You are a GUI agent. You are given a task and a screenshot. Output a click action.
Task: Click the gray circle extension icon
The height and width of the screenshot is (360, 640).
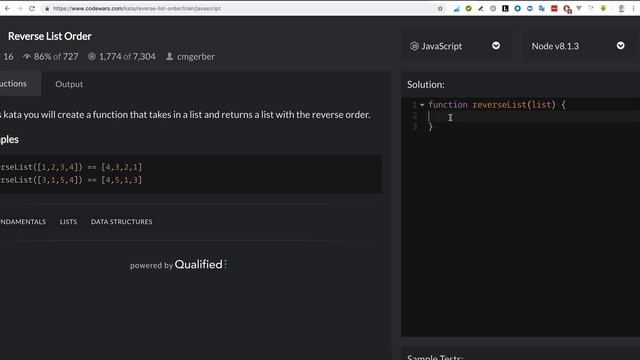click(x=493, y=9)
